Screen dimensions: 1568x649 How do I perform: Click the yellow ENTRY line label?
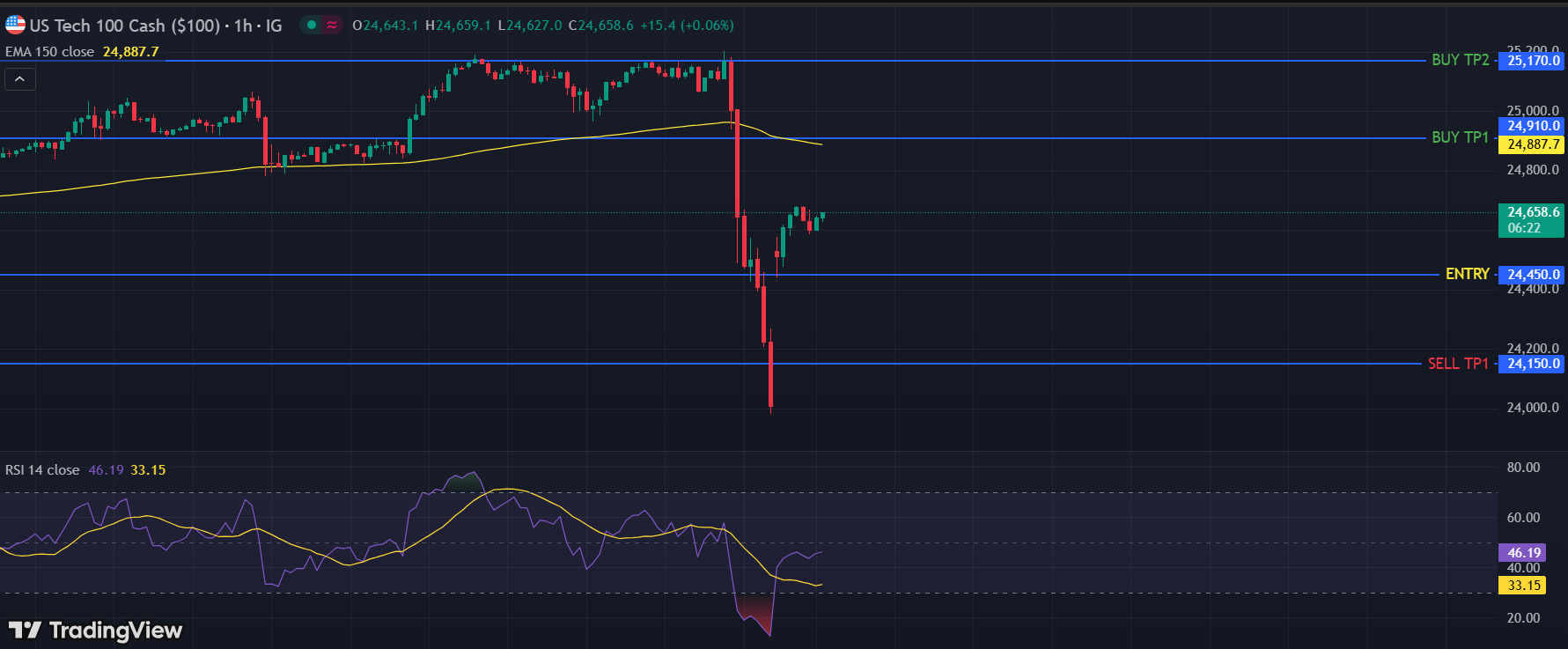coord(1467,274)
